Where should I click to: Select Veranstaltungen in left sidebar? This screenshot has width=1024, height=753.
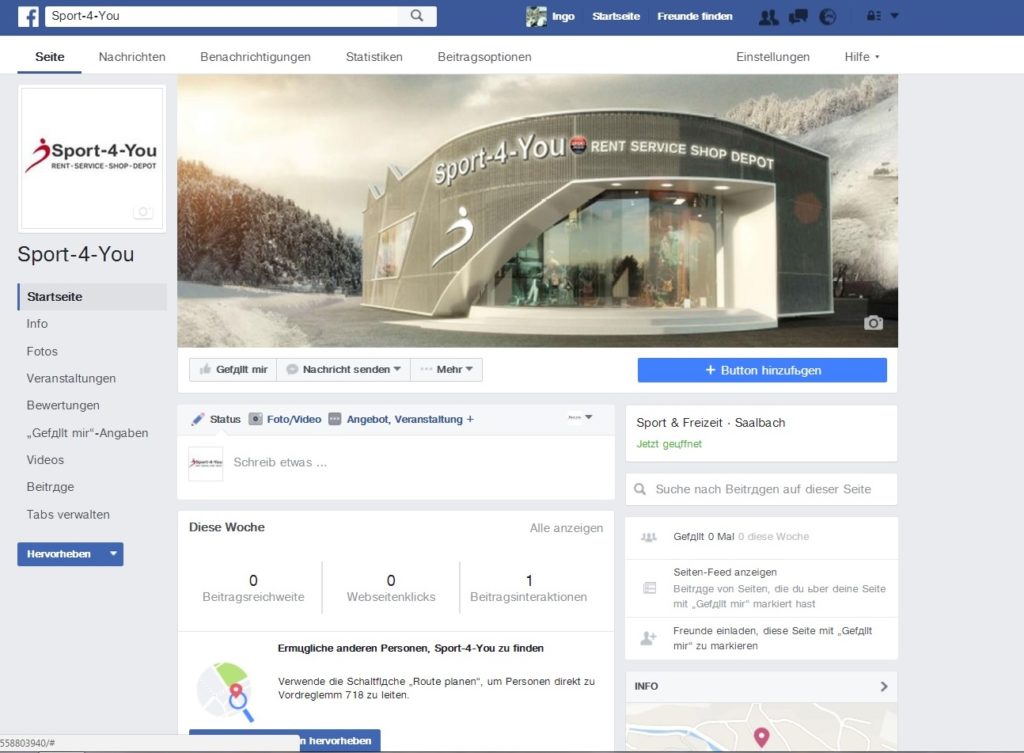71,378
